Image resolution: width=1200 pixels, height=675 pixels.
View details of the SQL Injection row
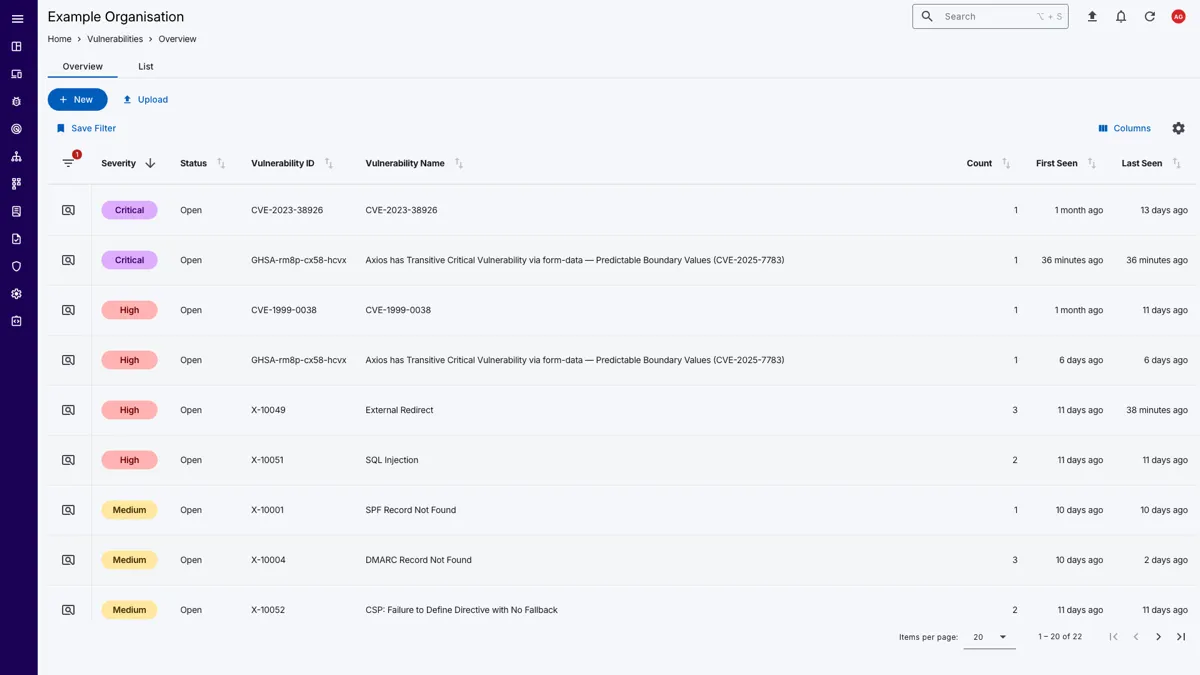tap(68, 460)
